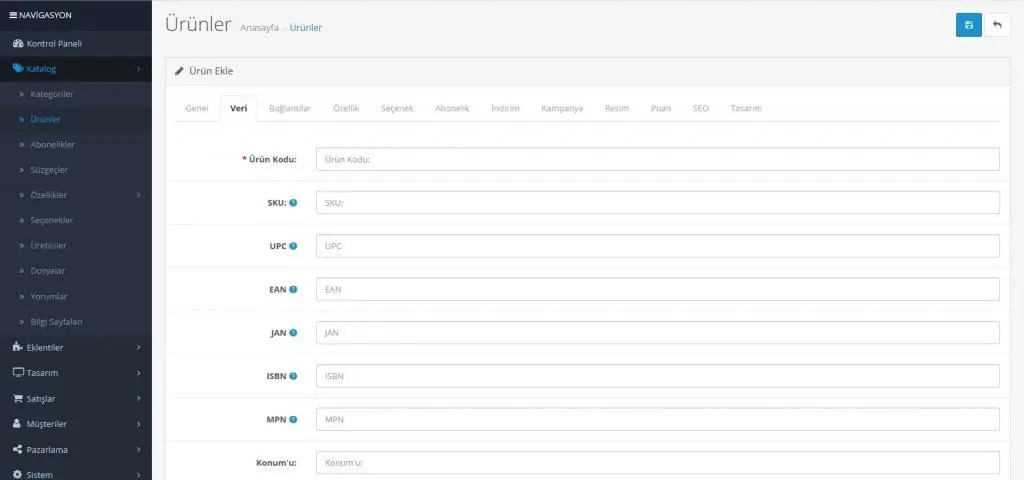Collapse the Katalog menu chevron

[x=138, y=69]
